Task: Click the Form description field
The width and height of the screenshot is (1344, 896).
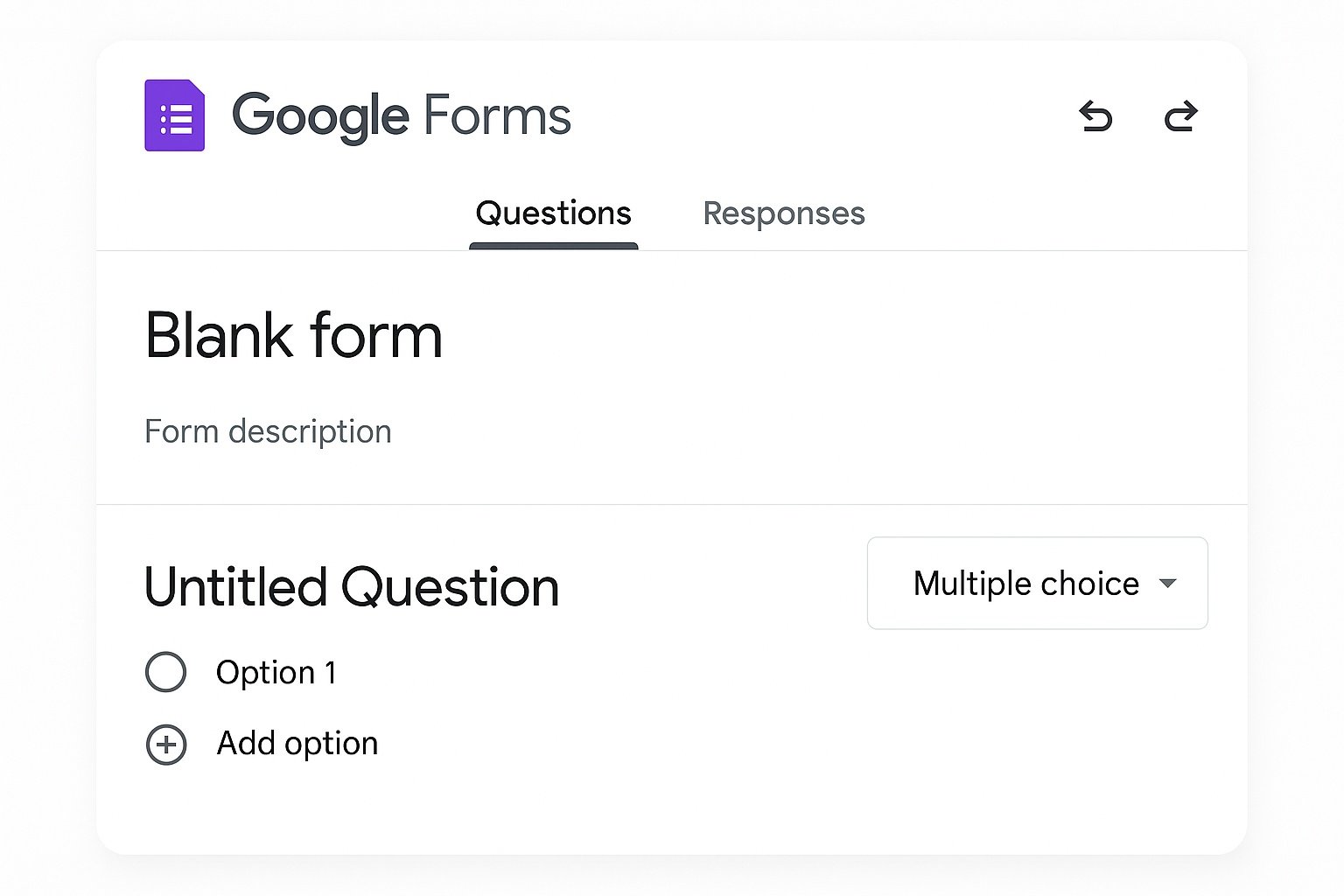Action: pyautogui.click(x=268, y=430)
